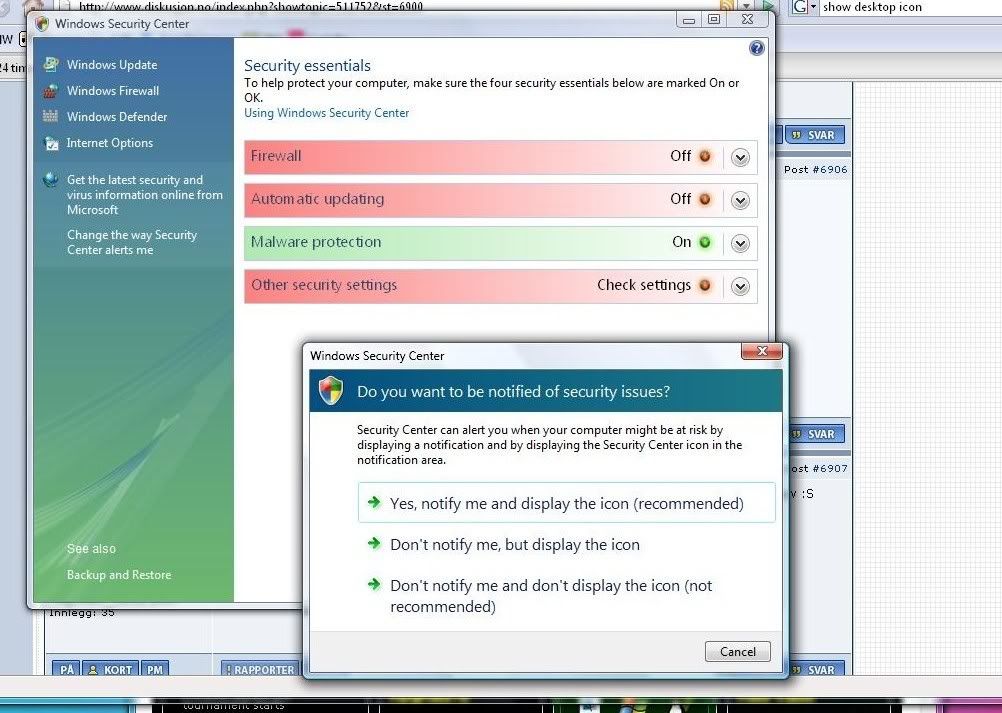Image resolution: width=1002 pixels, height=713 pixels.
Task: Close the notification dialog with the red X
Action: pos(762,351)
